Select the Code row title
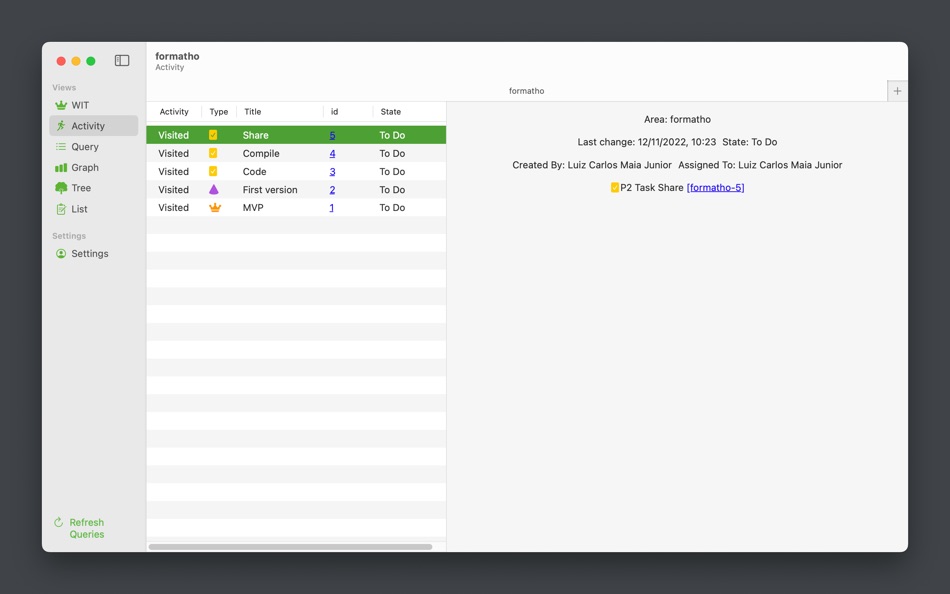Screen dimensions: 950x594 (x=254, y=172)
